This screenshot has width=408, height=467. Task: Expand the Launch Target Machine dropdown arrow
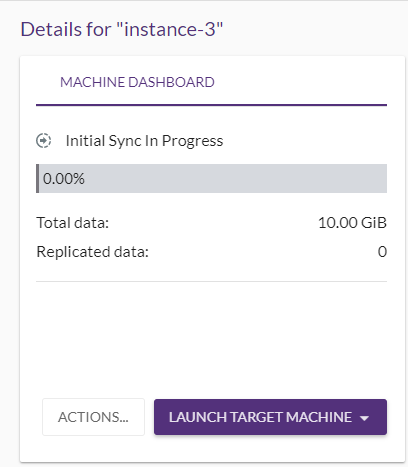coord(365,418)
